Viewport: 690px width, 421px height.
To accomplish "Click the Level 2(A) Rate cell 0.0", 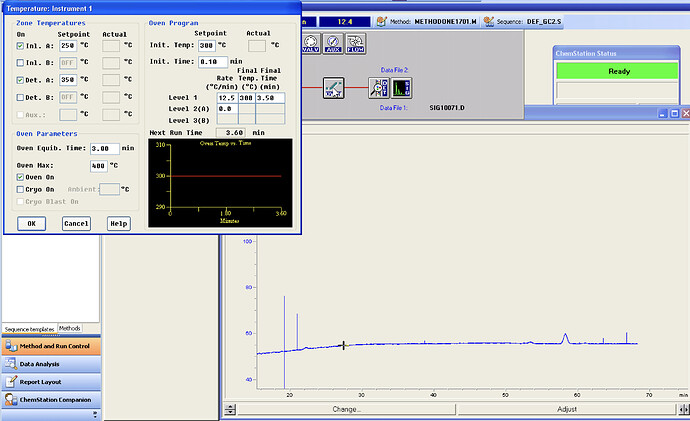I will (228, 109).
